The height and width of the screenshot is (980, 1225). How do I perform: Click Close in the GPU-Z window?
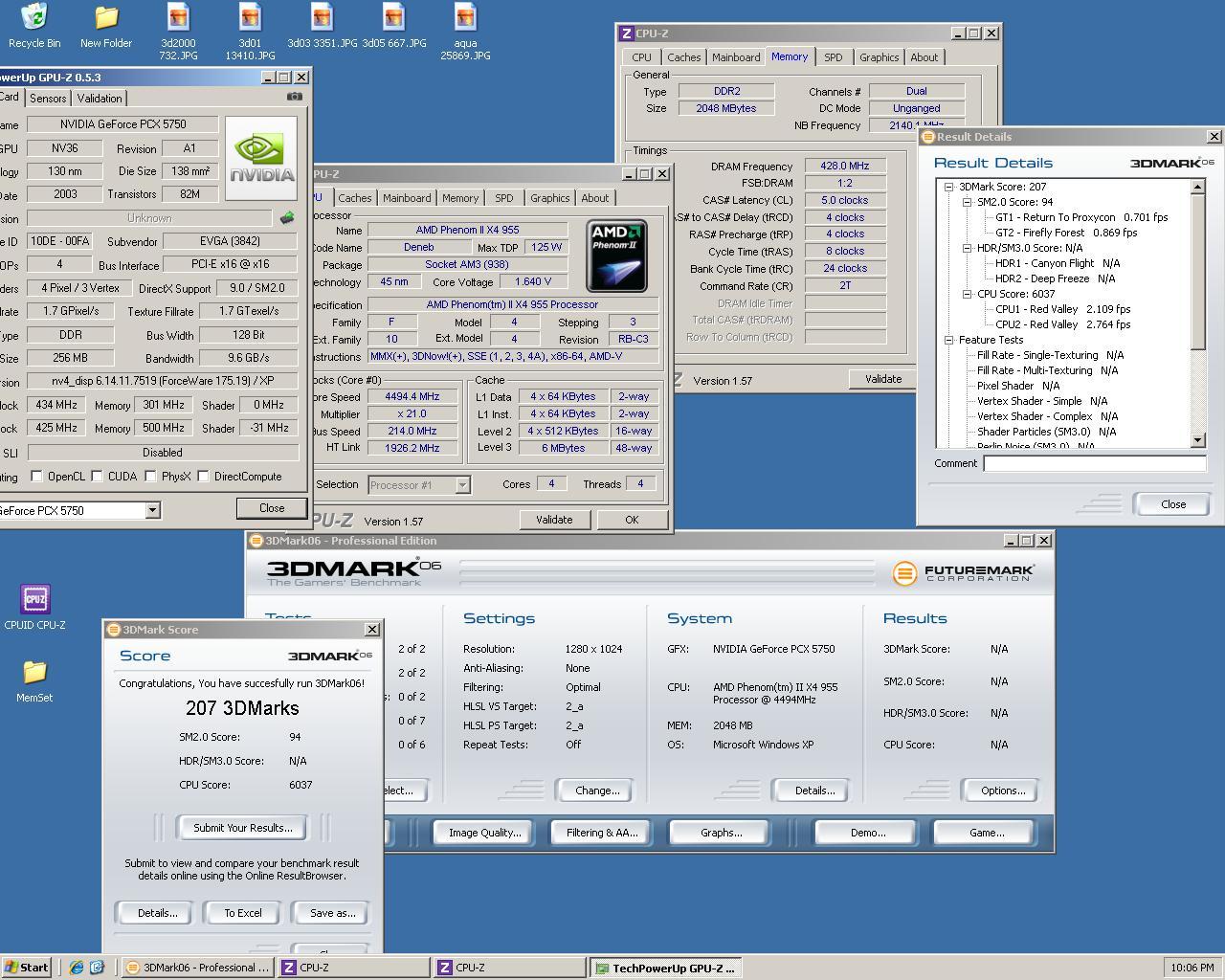pos(272,508)
